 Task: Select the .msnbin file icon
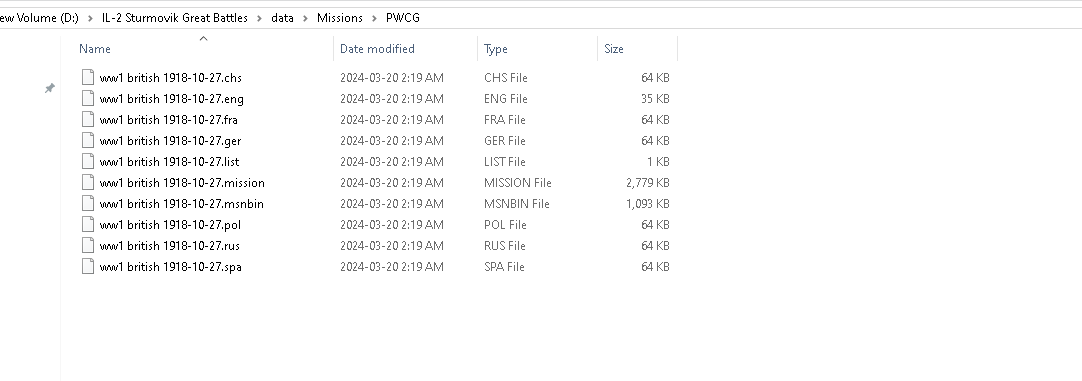[88, 203]
